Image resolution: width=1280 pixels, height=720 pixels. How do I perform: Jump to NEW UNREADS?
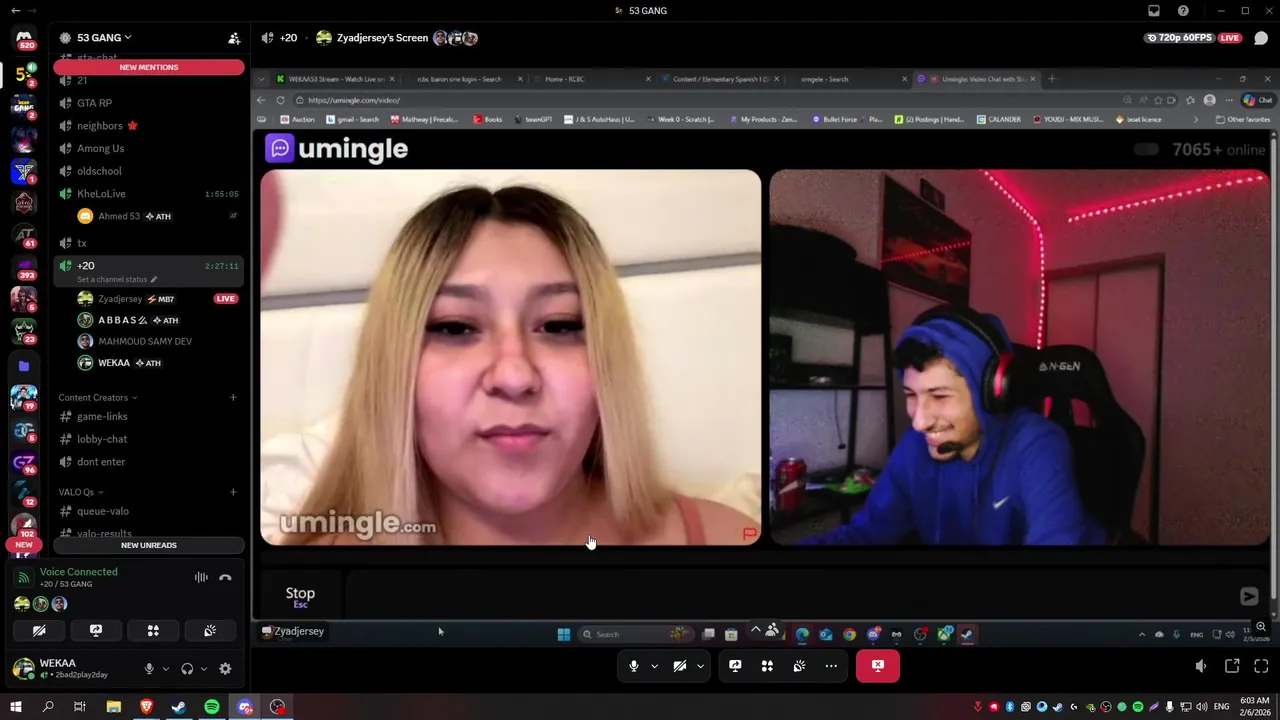(x=149, y=545)
